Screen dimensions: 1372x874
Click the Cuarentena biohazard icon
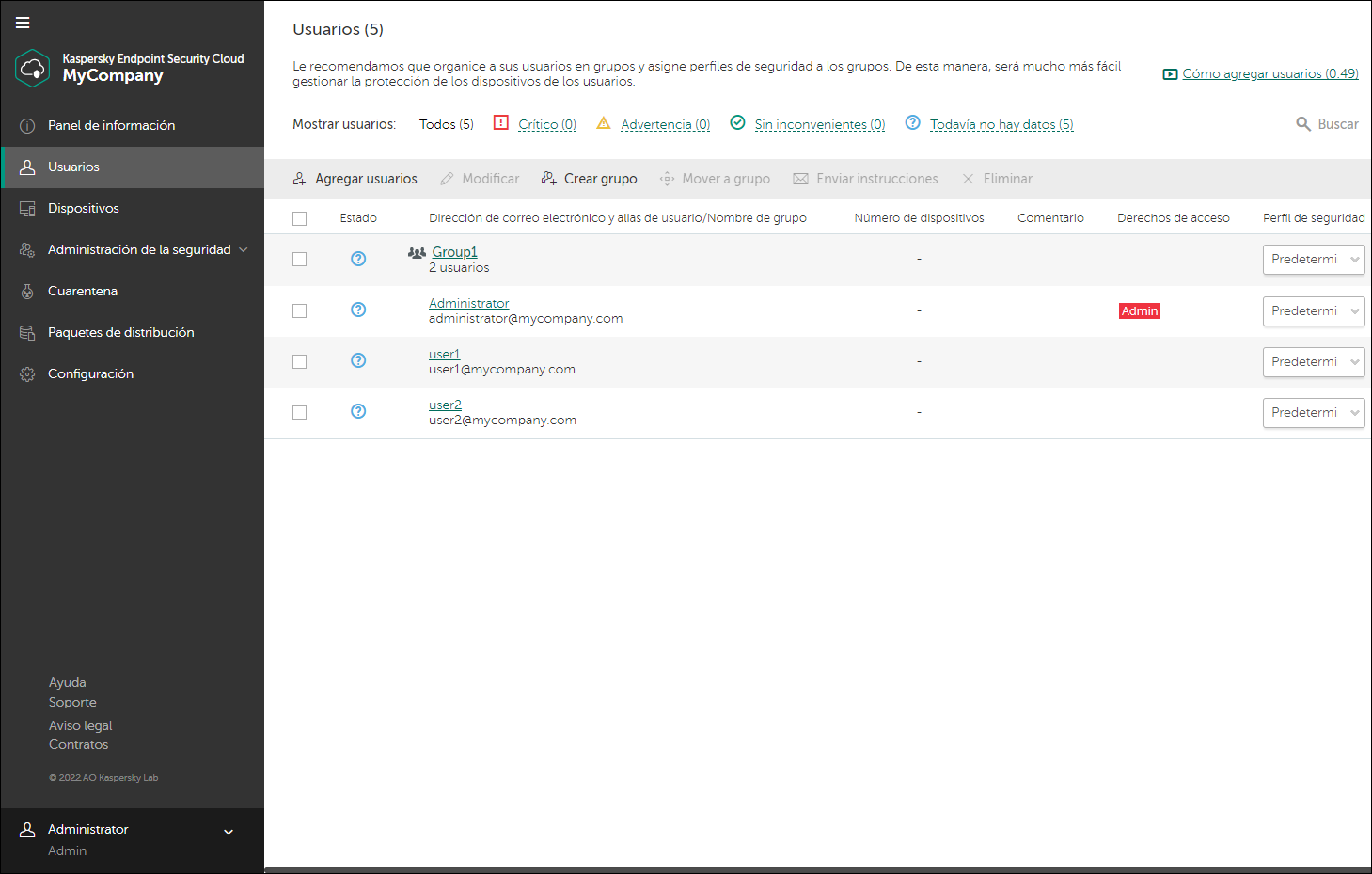pos(27,292)
